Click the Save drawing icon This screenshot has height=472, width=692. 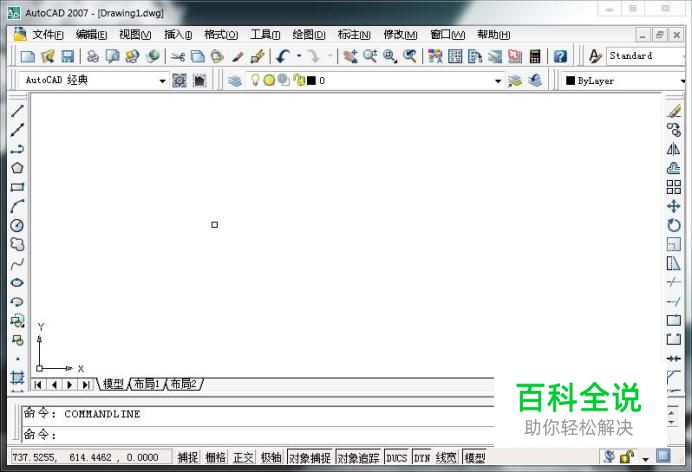click(x=68, y=56)
